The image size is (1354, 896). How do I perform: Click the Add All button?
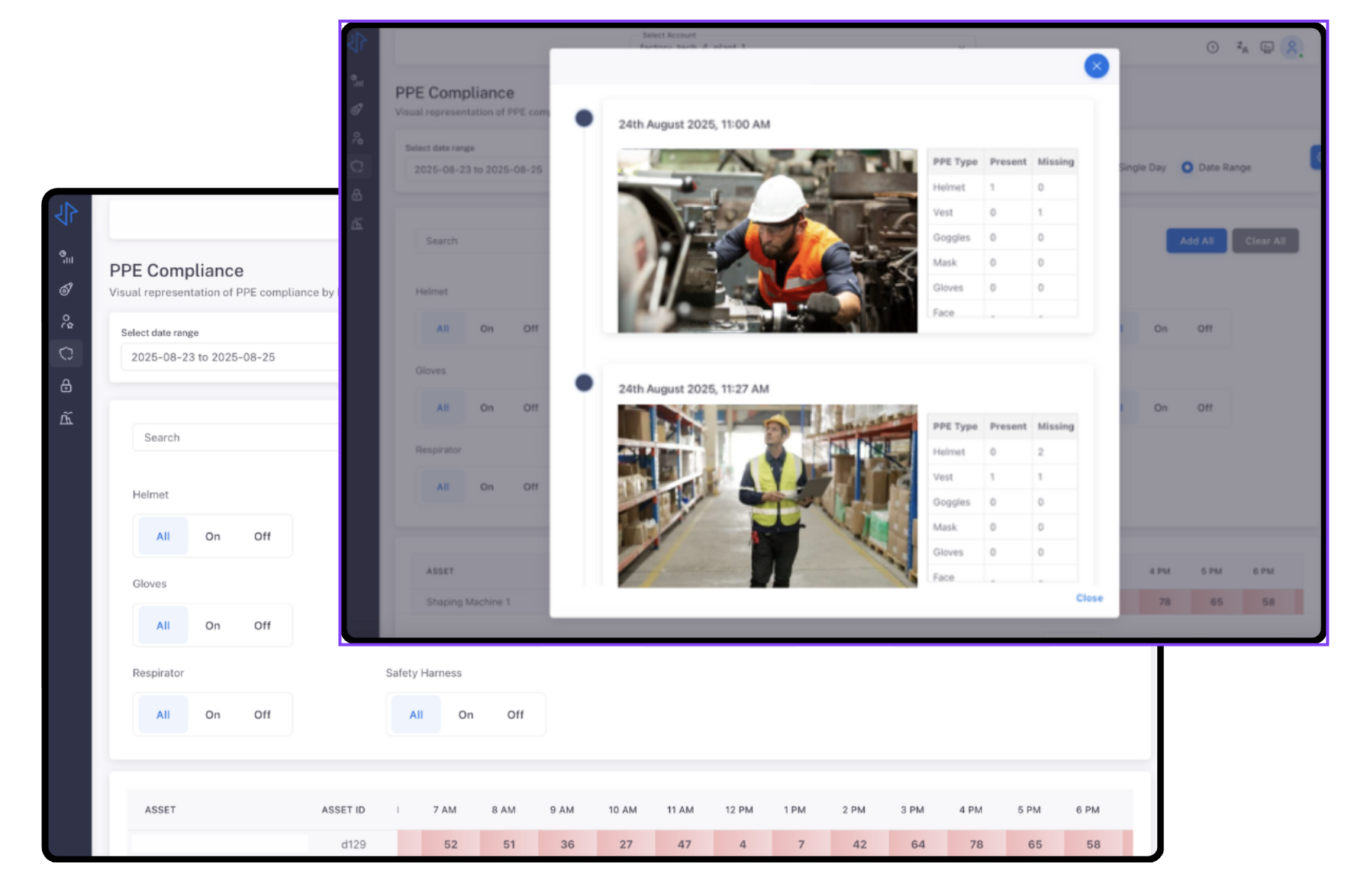(x=1195, y=241)
